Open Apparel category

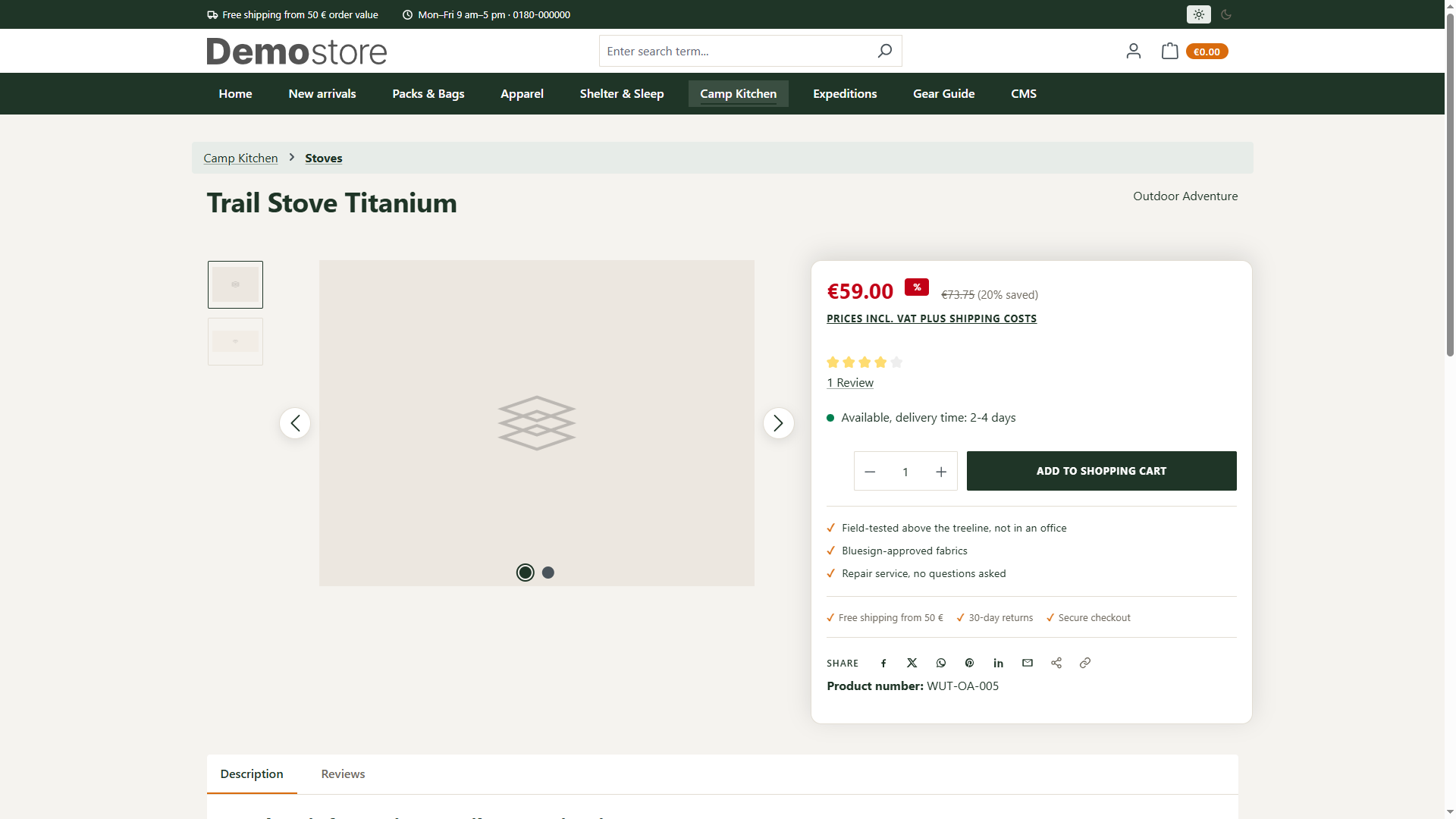pos(522,93)
